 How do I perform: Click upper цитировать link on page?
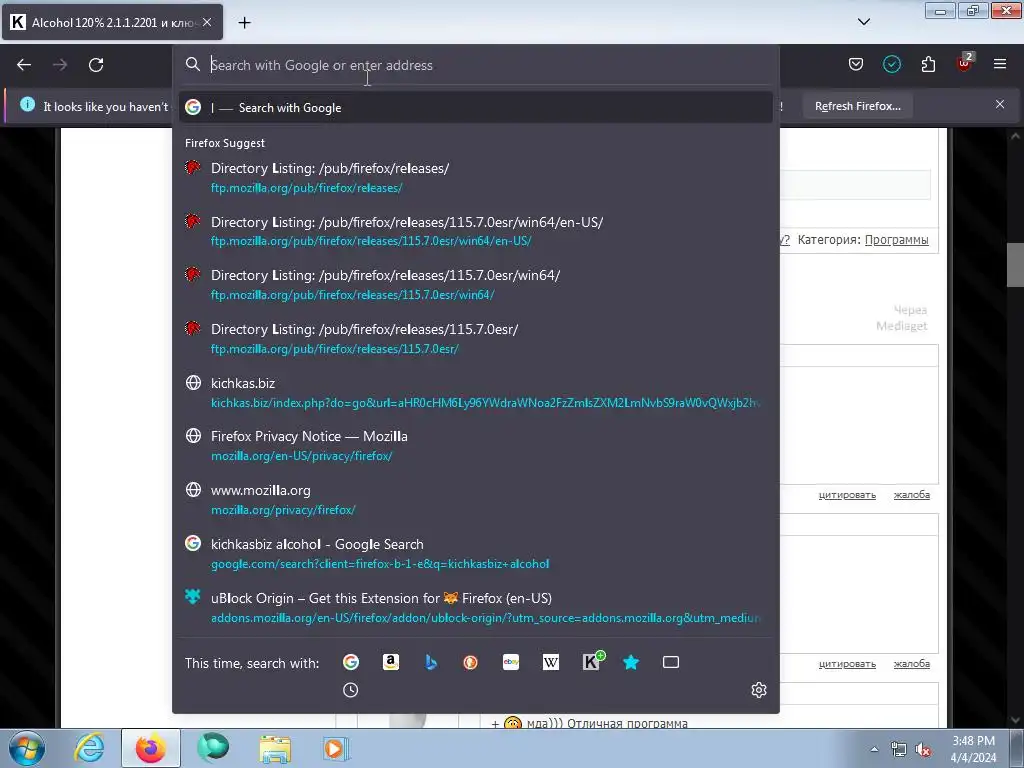847,495
